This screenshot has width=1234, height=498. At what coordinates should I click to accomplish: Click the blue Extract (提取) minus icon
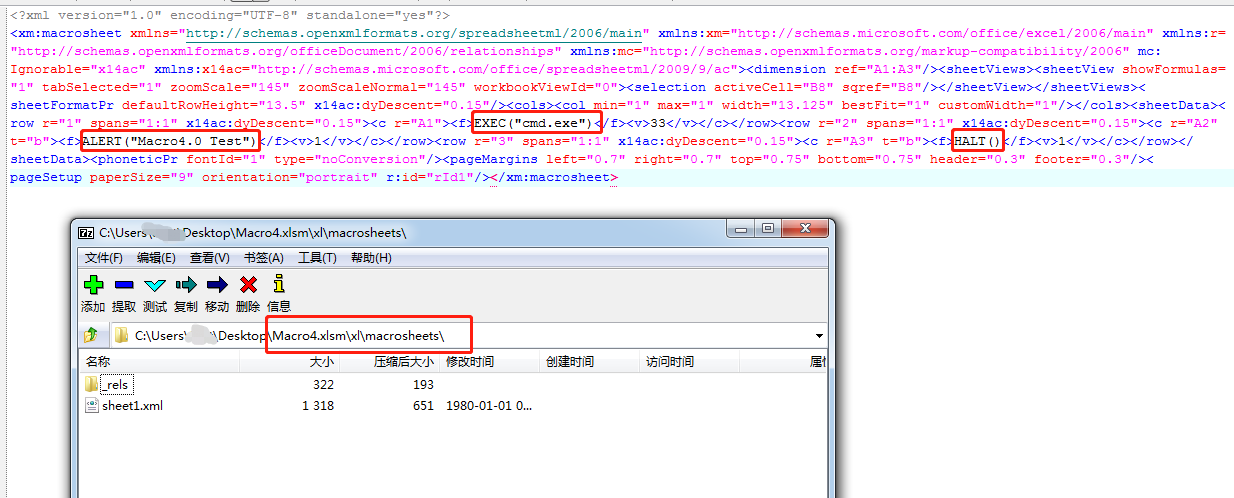(x=124, y=285)
